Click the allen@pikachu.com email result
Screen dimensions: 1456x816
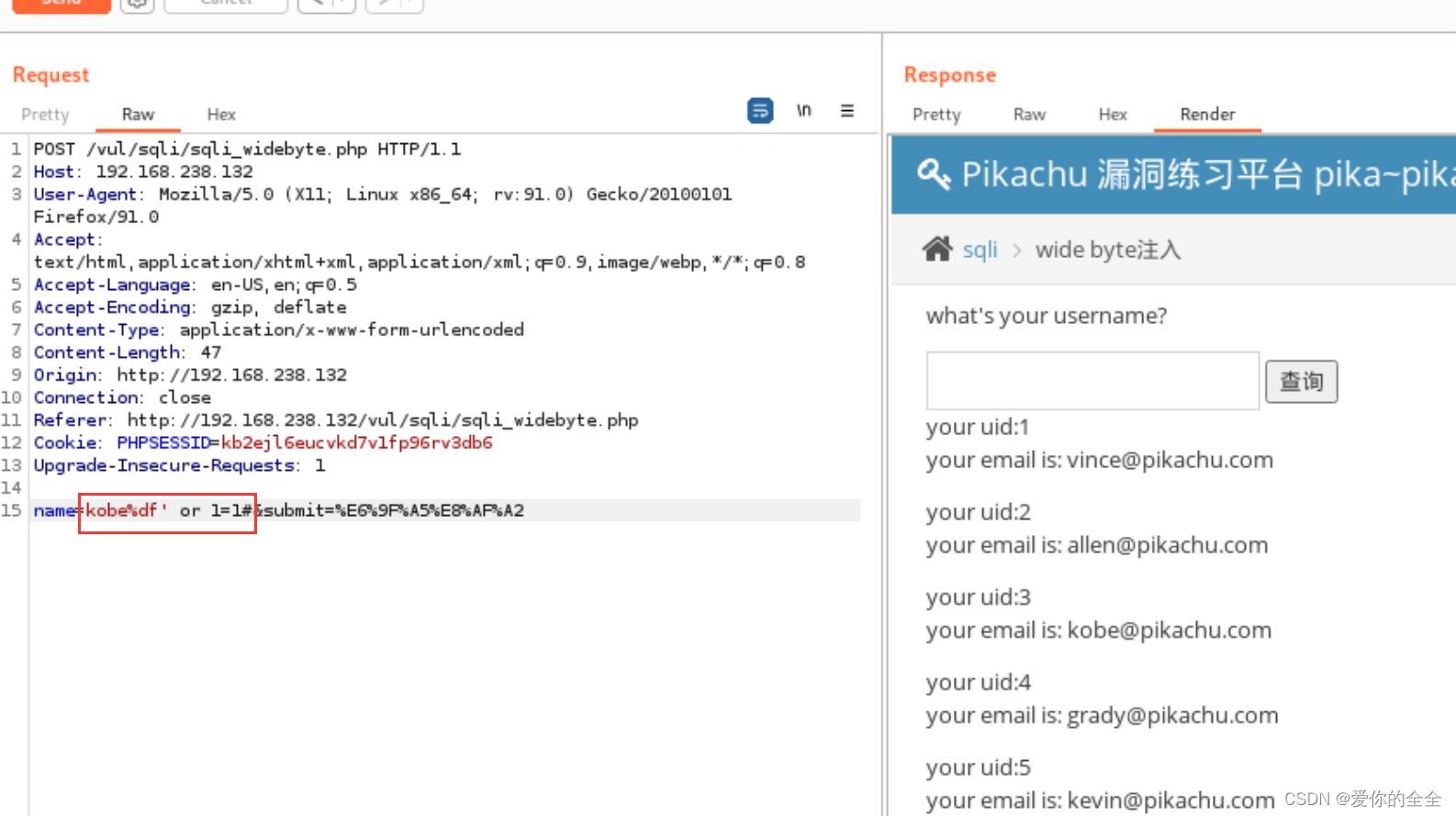(x=1167, y=545)
